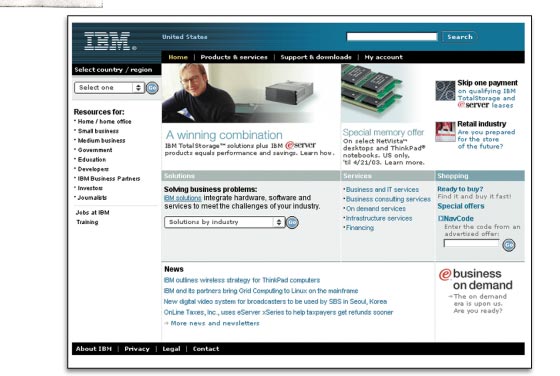Click Skip one payment headline
The width and height of the screenshot is (560, 376).
(488, 83)
